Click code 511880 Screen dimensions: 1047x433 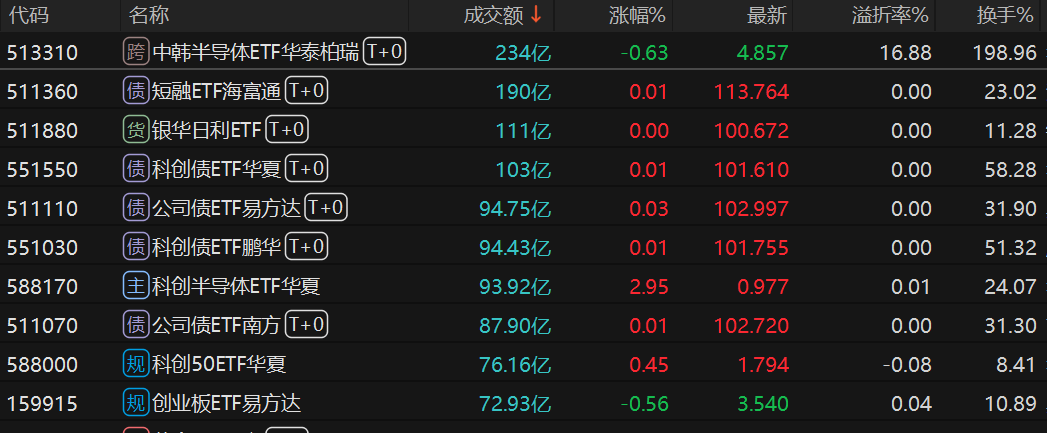(43, 131)
